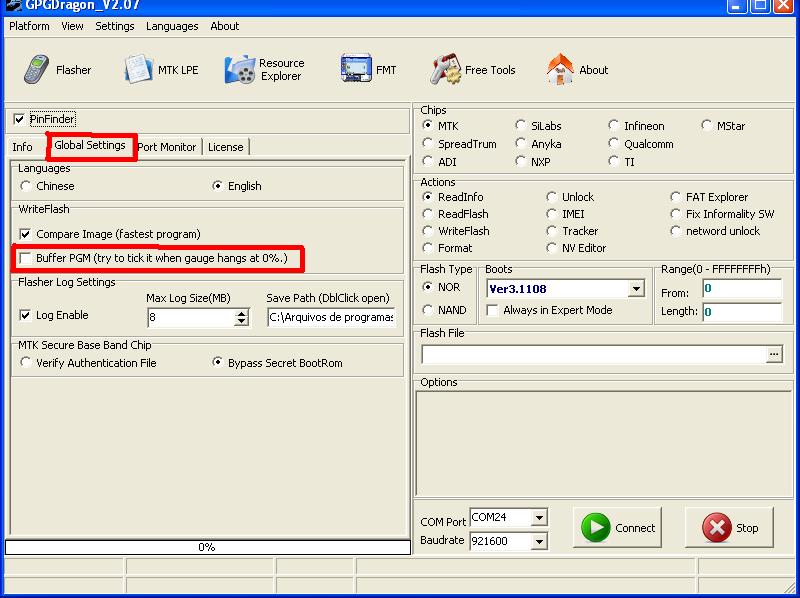Toggle the Log Enable checkbox

[25, 315]
